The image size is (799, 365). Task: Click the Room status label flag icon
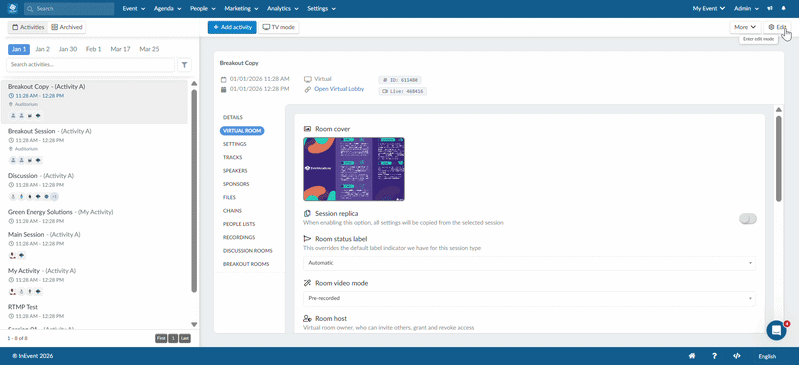pyautogui.click(x=307, y=239)
